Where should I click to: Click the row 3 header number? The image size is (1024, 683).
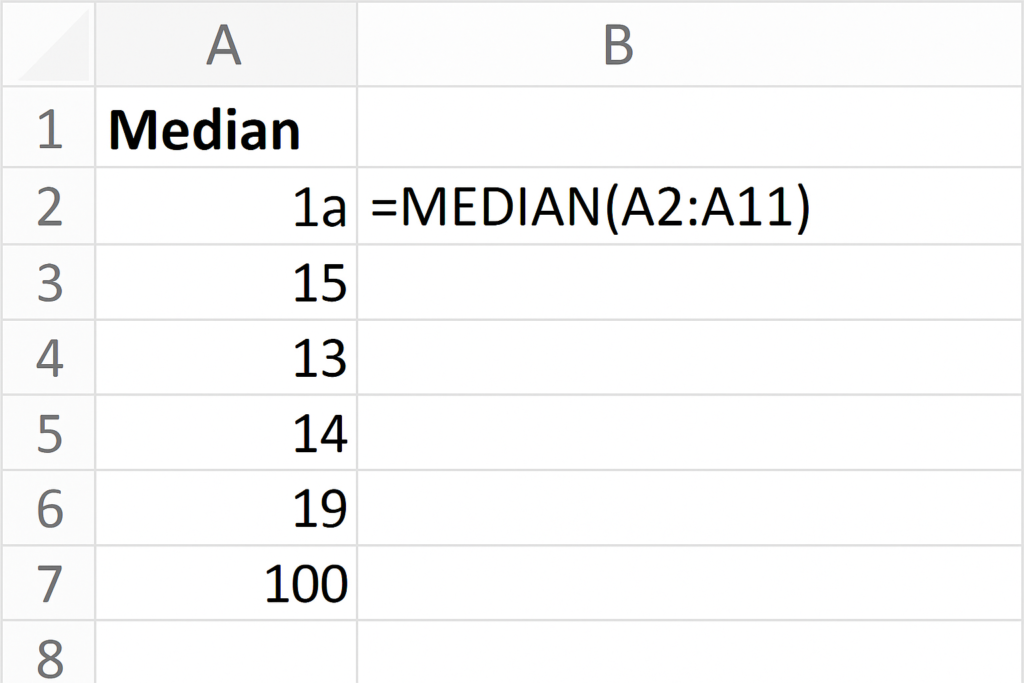pos(48,283)
